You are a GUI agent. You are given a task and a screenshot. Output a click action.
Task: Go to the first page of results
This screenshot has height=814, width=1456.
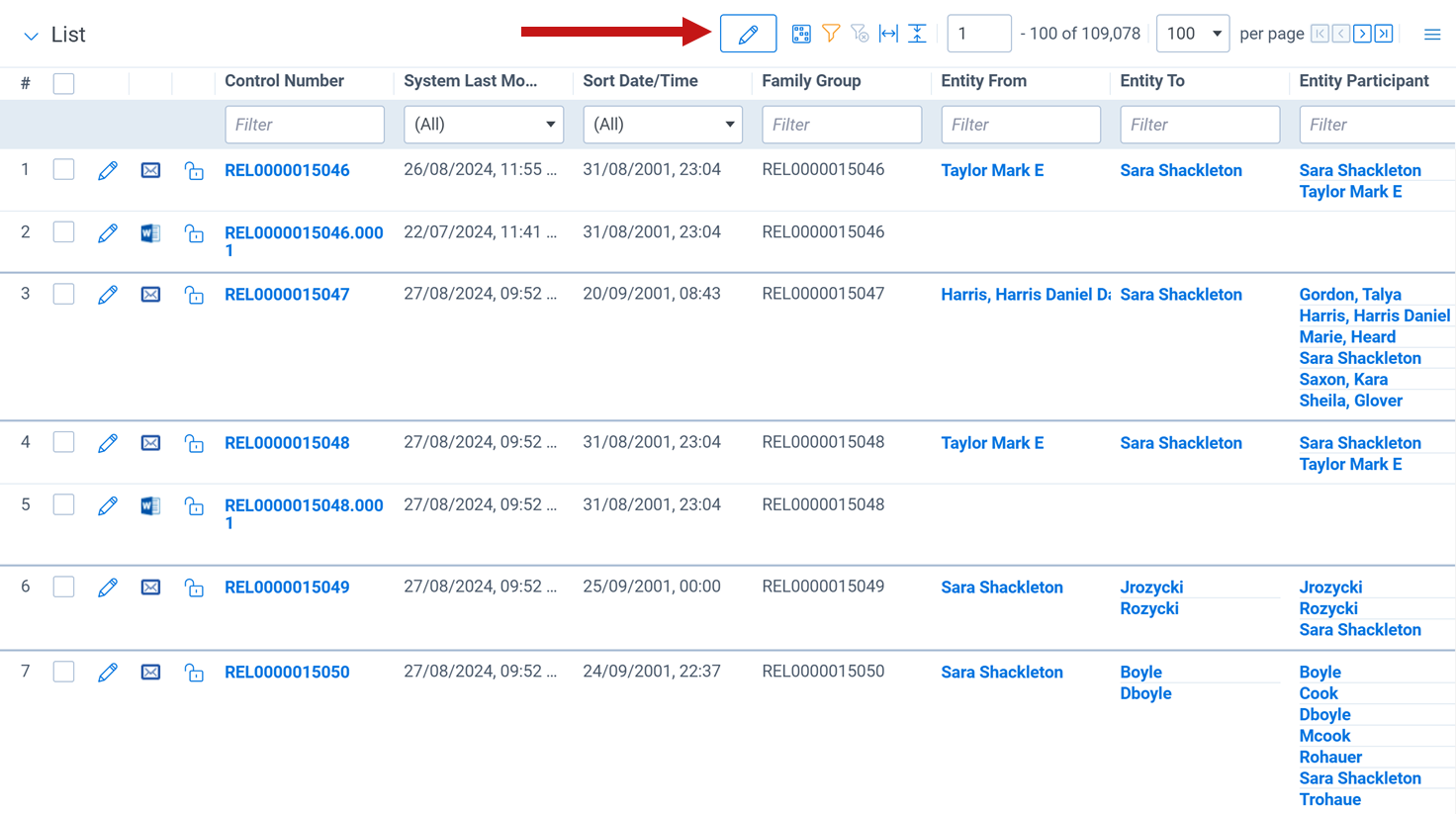click(1319, 34)
